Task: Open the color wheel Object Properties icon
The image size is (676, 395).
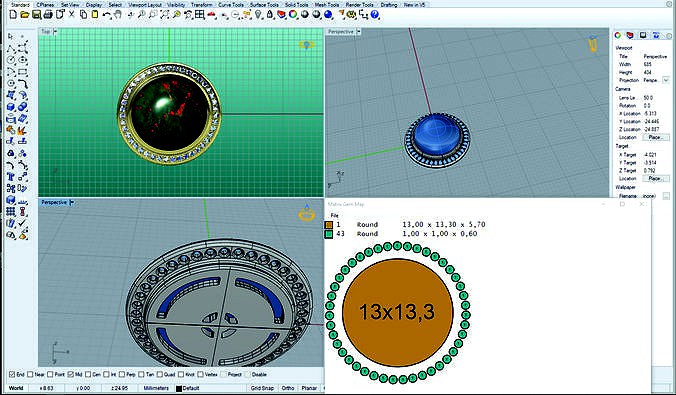Action: [x=293, y=15]
